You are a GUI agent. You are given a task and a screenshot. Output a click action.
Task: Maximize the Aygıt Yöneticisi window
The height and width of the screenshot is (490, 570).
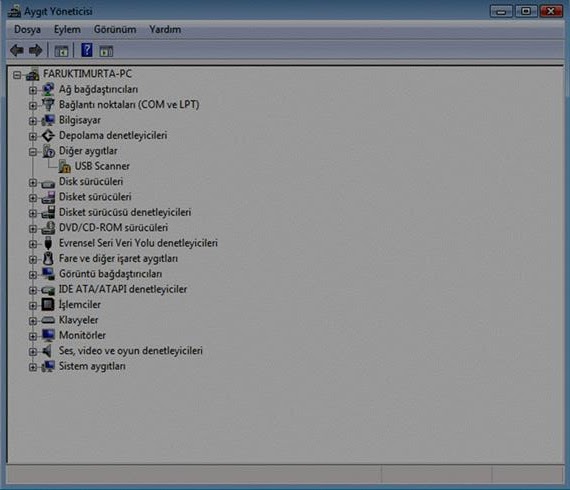[x=526, y=11]
